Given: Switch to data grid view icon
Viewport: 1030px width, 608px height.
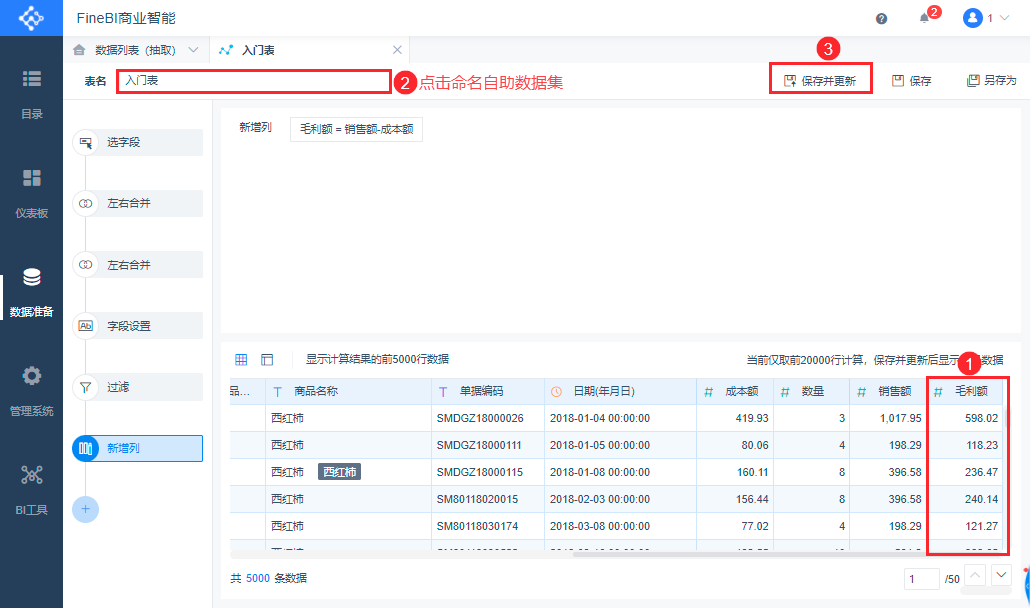Looking at the screenshot, I should (x=241, y=359).
